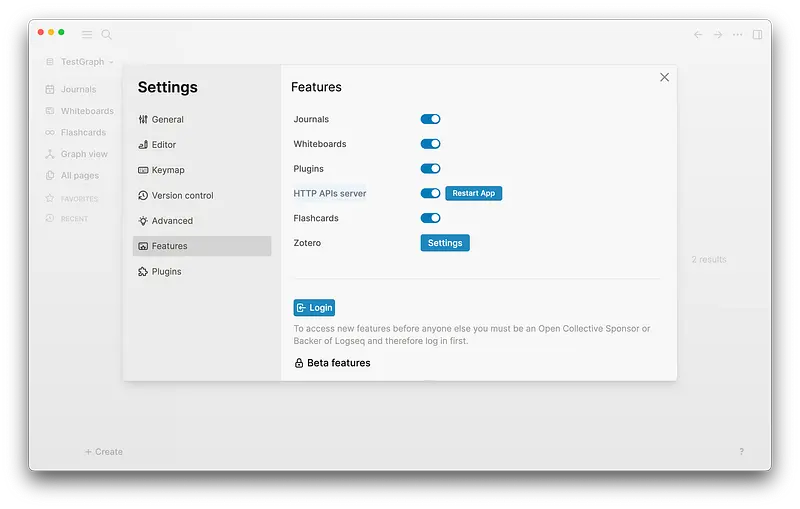
Task: Open Graph view in left sidebar
Action: [x=84, y=154]
